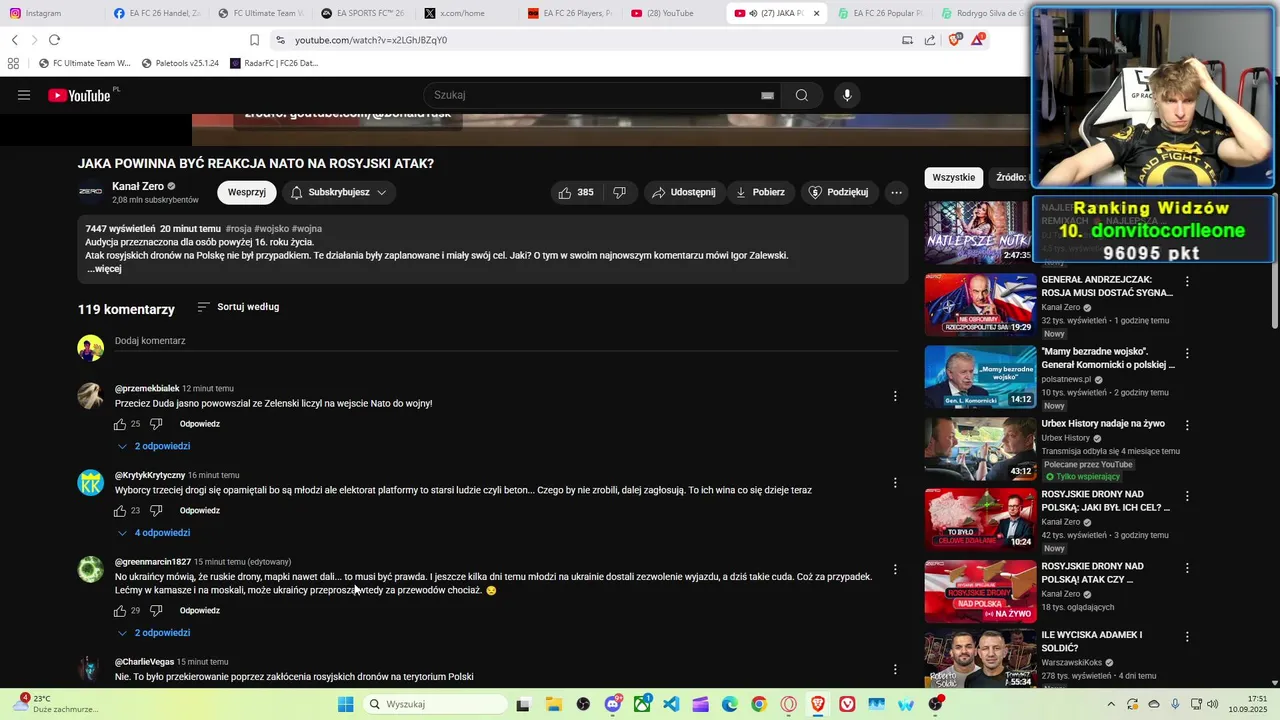Open the YouTube hamburger guide menu

(24, 95)
